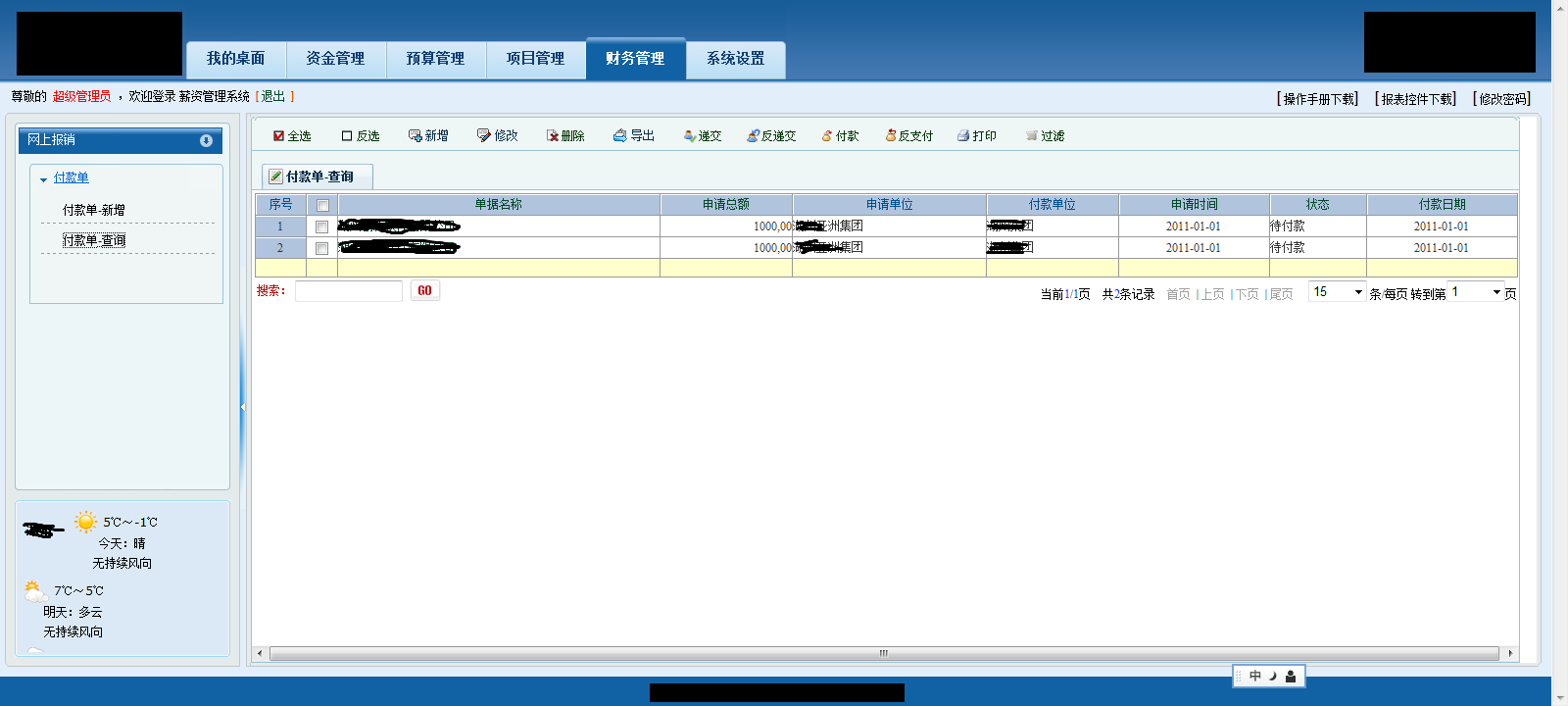This screenshot has width=1568, height=706.
Task: Switch to the 资金管理 tab
Action: (335, 59)
